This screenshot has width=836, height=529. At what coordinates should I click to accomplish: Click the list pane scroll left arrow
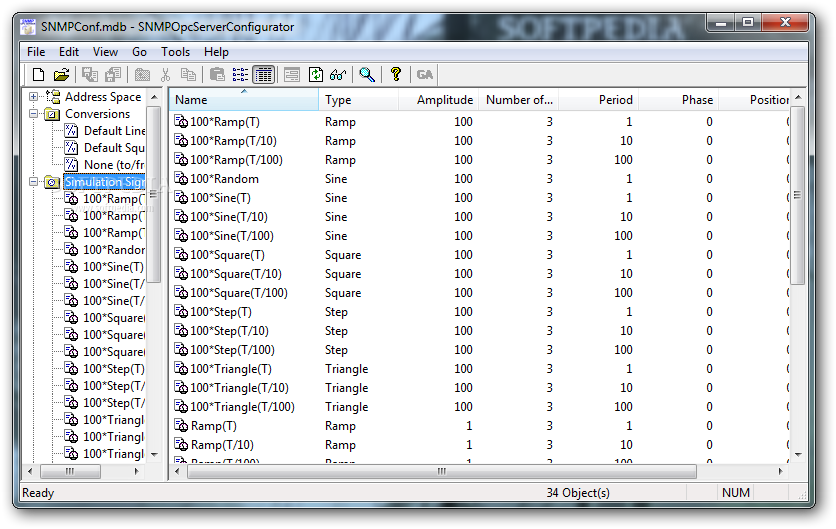point(178,471)
